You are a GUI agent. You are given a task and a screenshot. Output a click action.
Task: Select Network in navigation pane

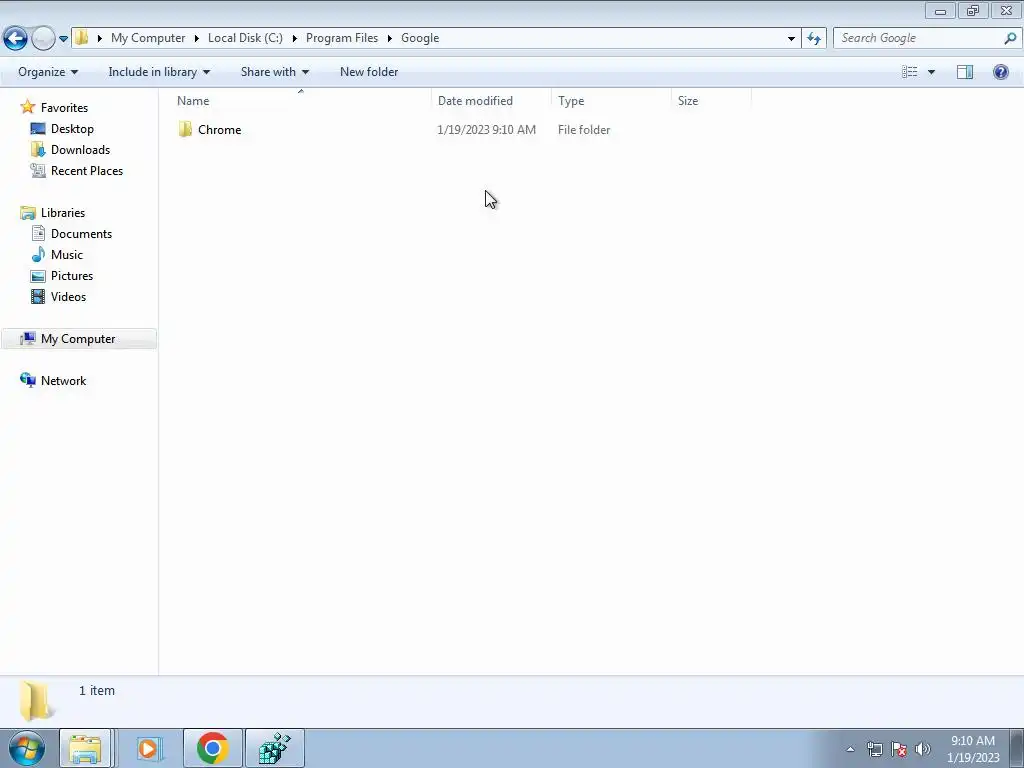pos(63,380)
